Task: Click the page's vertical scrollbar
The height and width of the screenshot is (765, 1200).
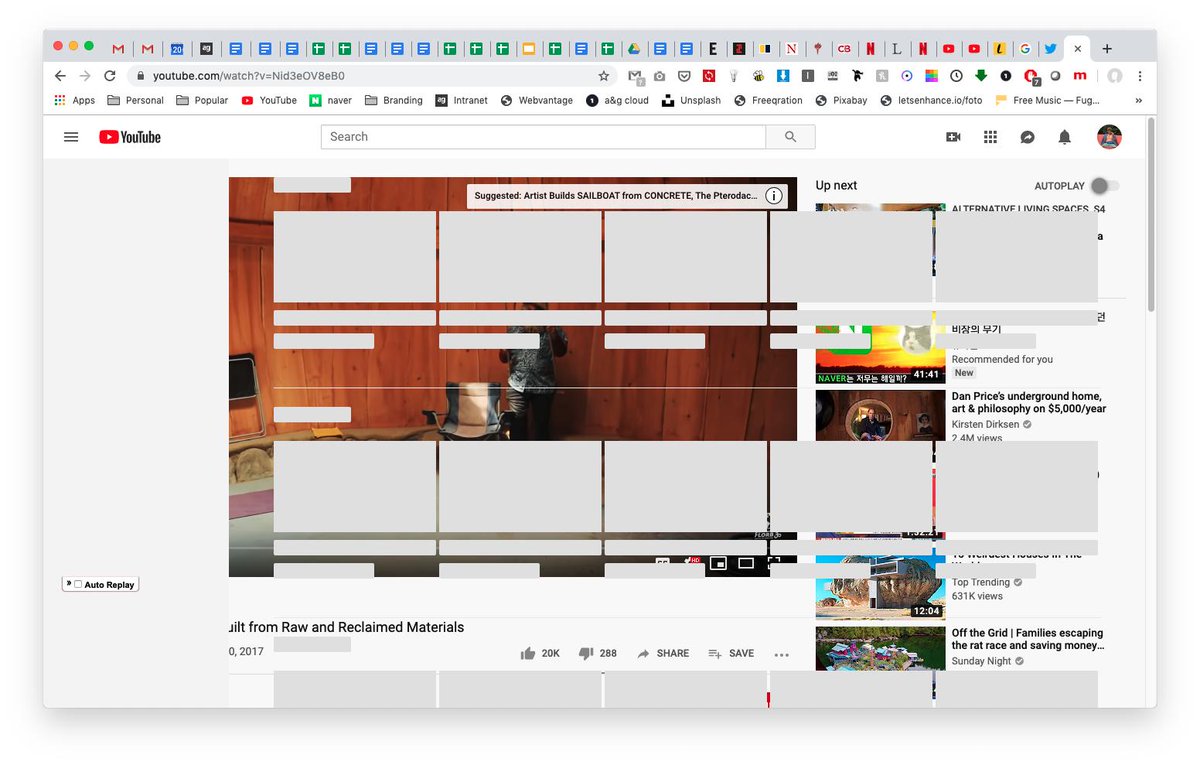Action: tap(1151, 215)
